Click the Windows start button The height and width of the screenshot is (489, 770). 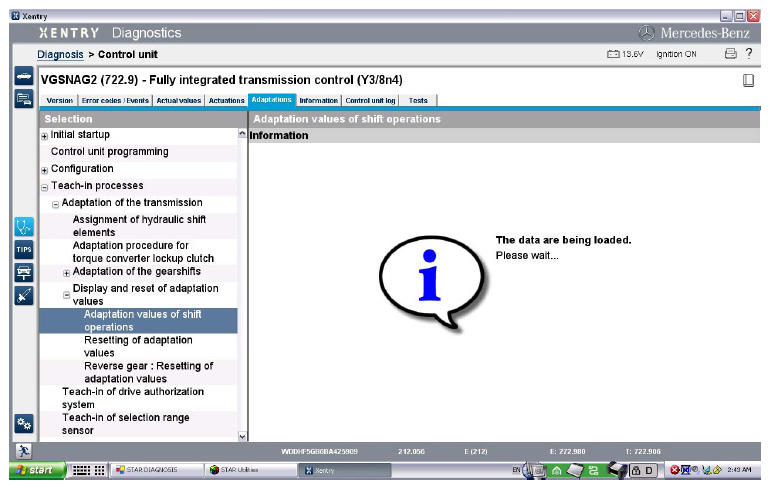pyautogui.click(x=35, y=470)
